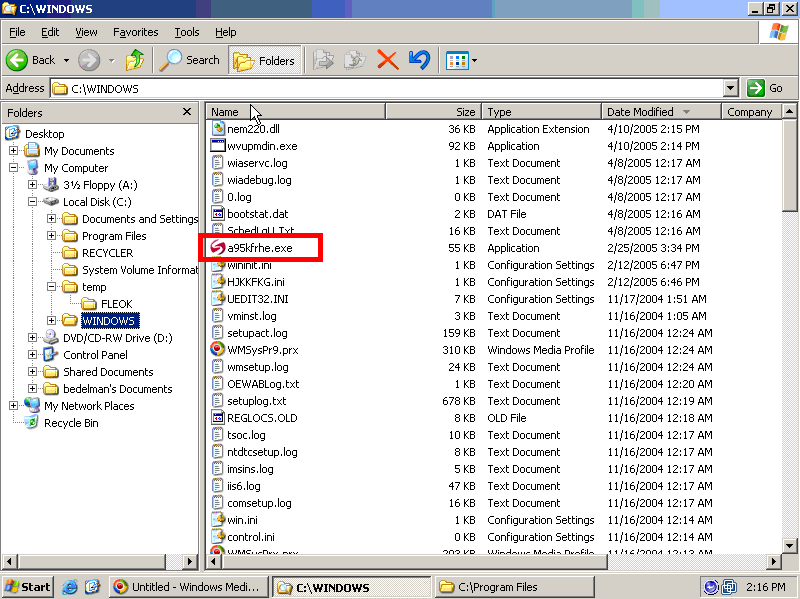800x599 pixels.
Task: Sort by the Type column header
Action: [x=541, y=112]
